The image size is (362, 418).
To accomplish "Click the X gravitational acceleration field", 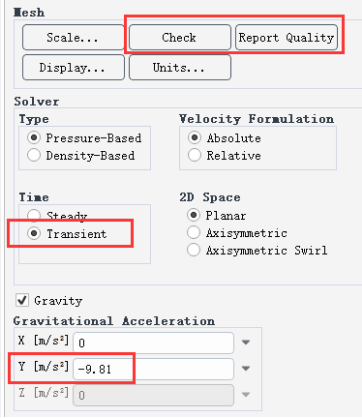I will click(x=153, y=343).
